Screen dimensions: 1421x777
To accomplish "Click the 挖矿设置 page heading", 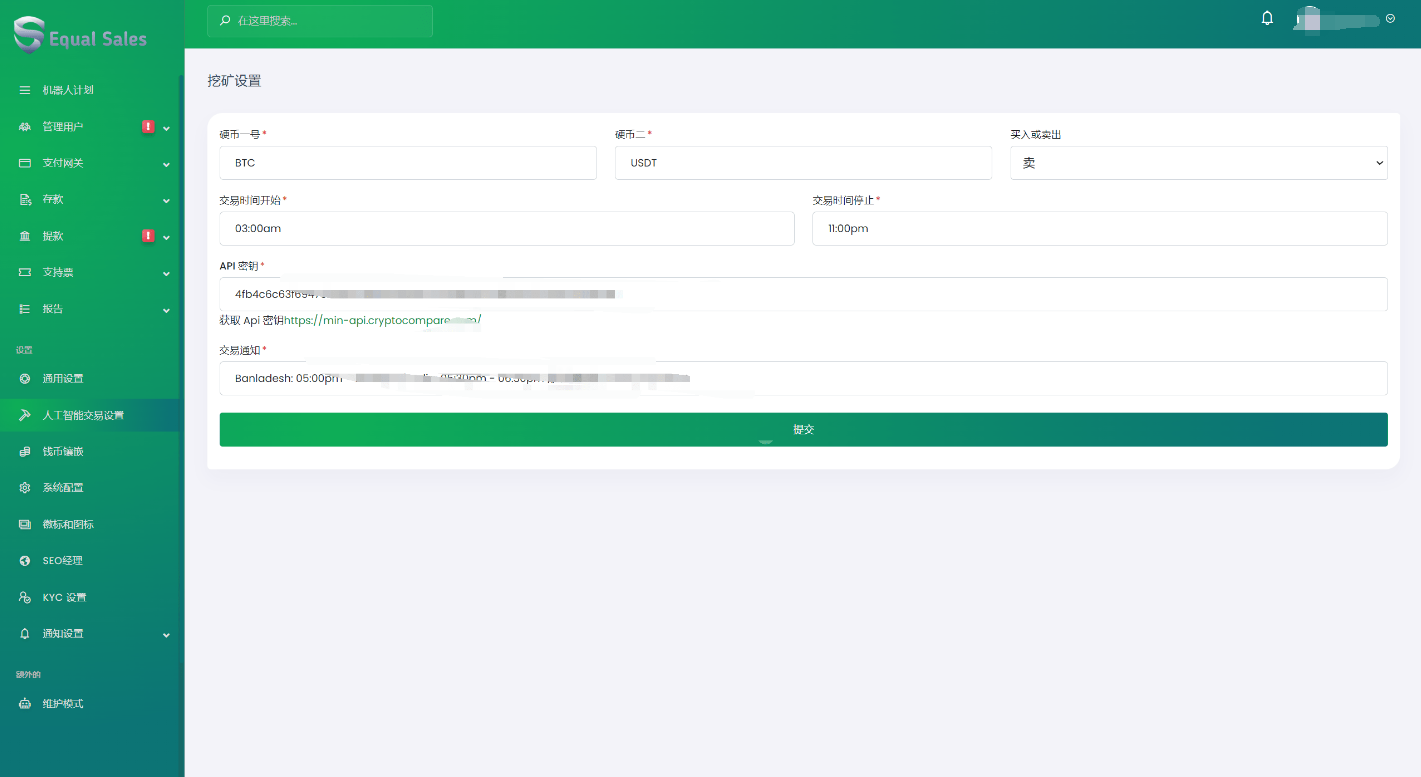I will pyautogui.click(x=234, y=81).
